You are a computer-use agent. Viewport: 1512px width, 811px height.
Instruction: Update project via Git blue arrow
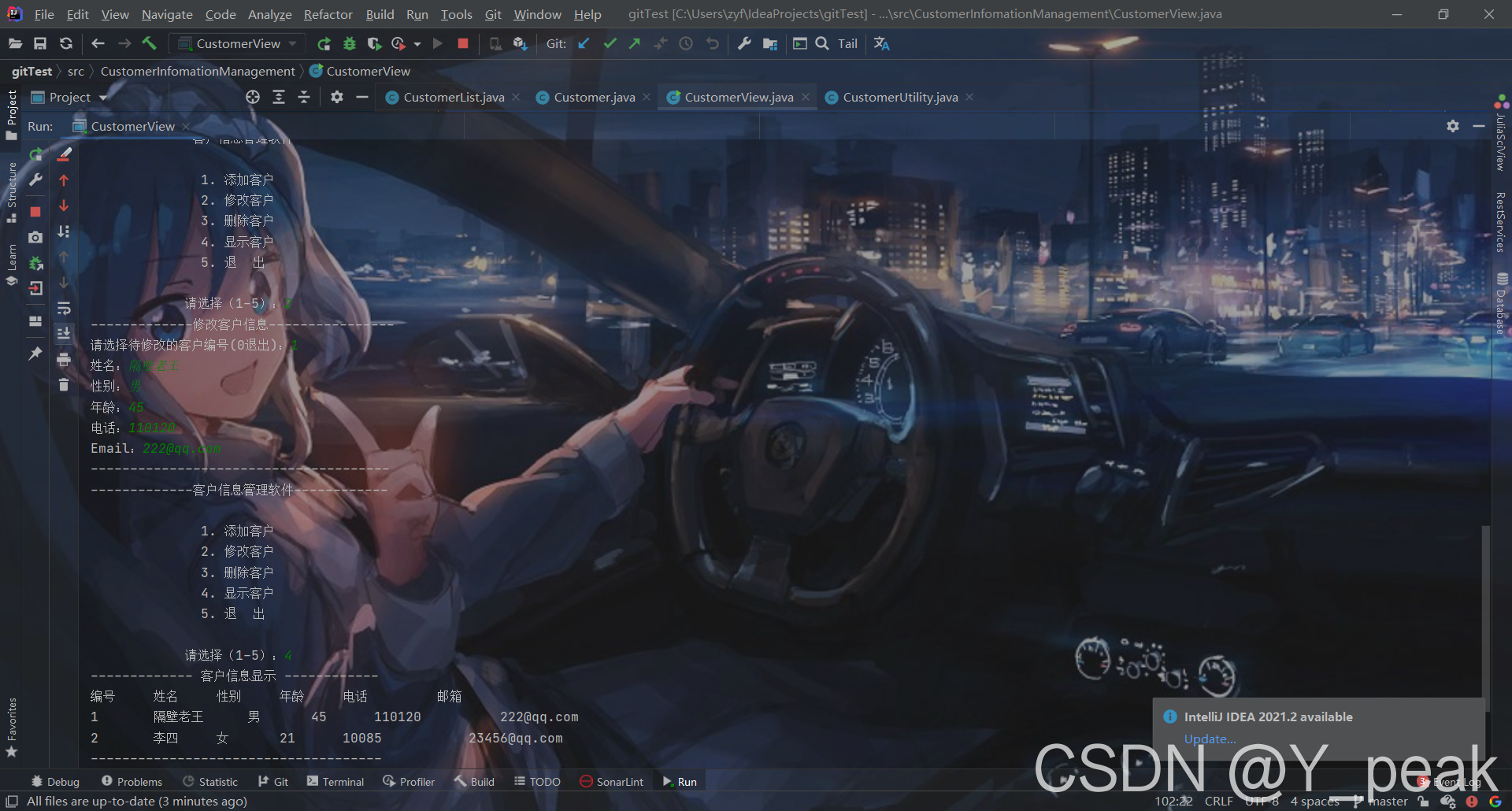point(584,43)
